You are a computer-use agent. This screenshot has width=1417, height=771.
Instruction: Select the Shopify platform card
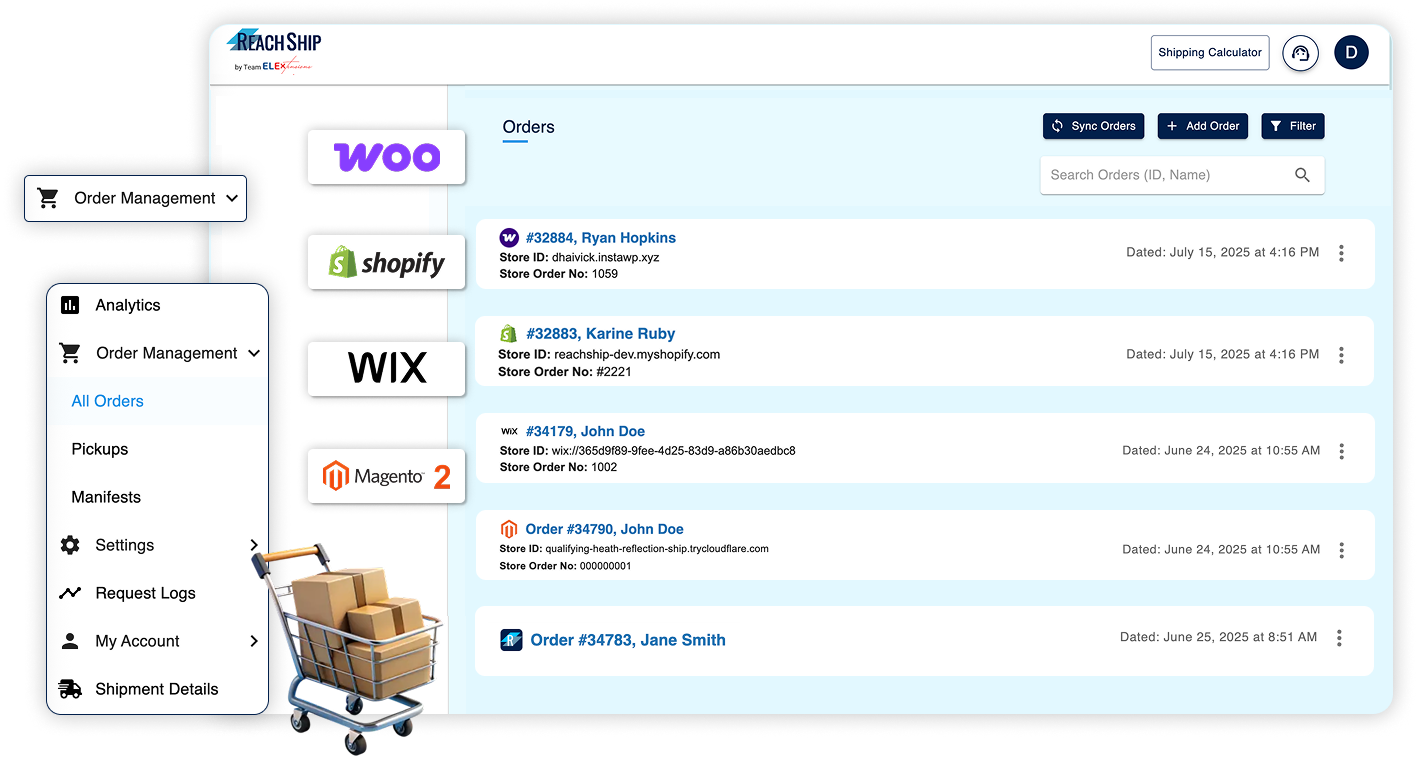(387, 262)
